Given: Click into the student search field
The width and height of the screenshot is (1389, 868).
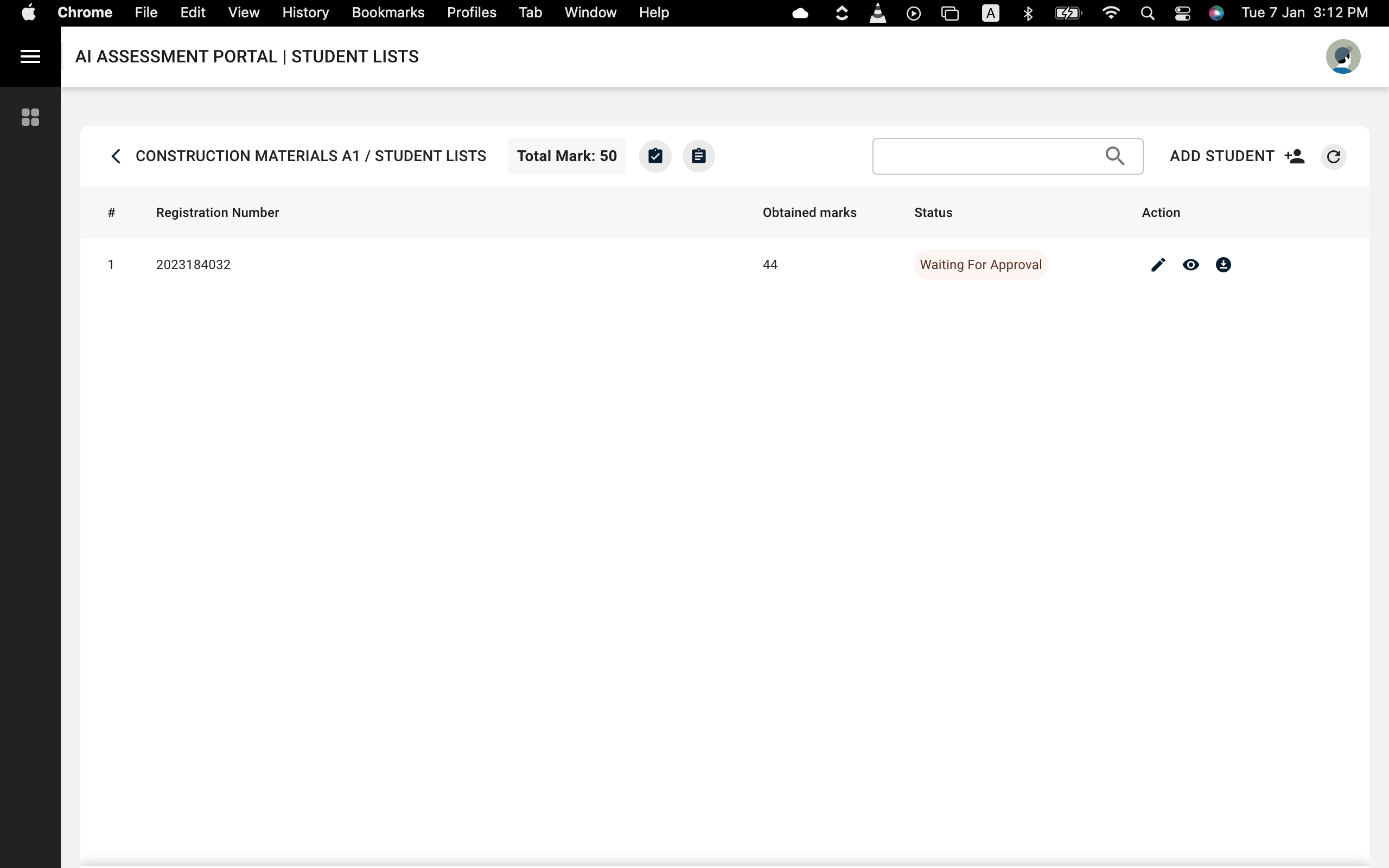Looking at the screenshot, I should pyautogui.click(x=984, y=156).
